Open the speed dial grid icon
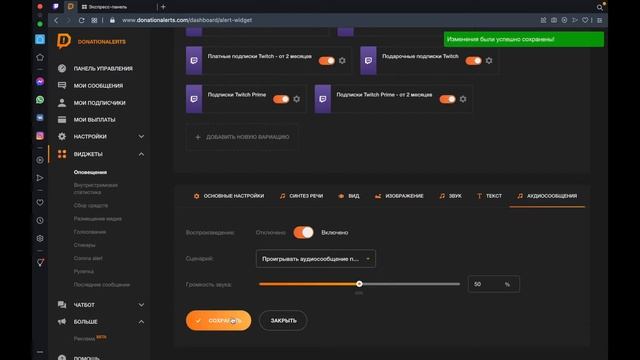The image size is (640, 360). [x=94, y=20]
